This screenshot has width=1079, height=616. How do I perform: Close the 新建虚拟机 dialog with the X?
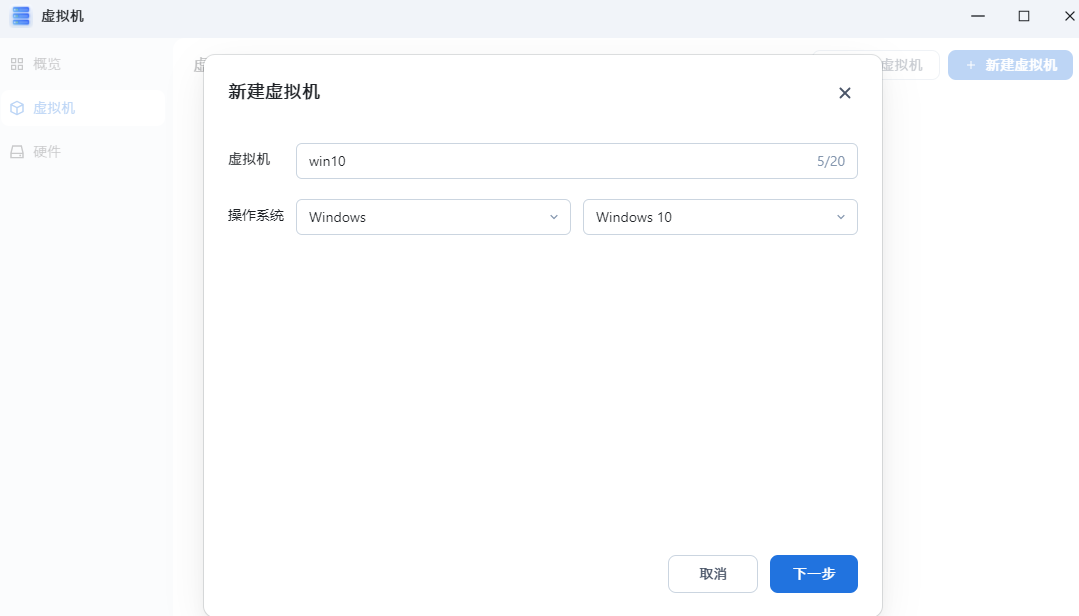844,93
